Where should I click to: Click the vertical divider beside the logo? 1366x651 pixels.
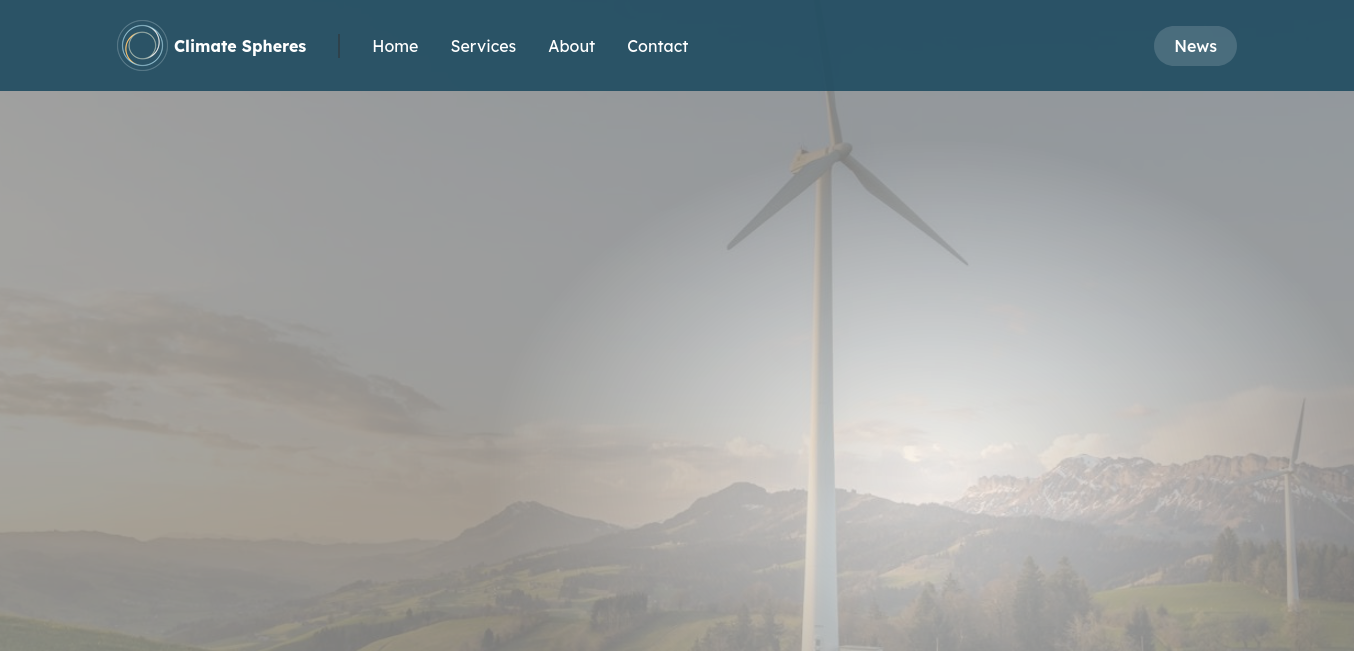pos(339,46)
